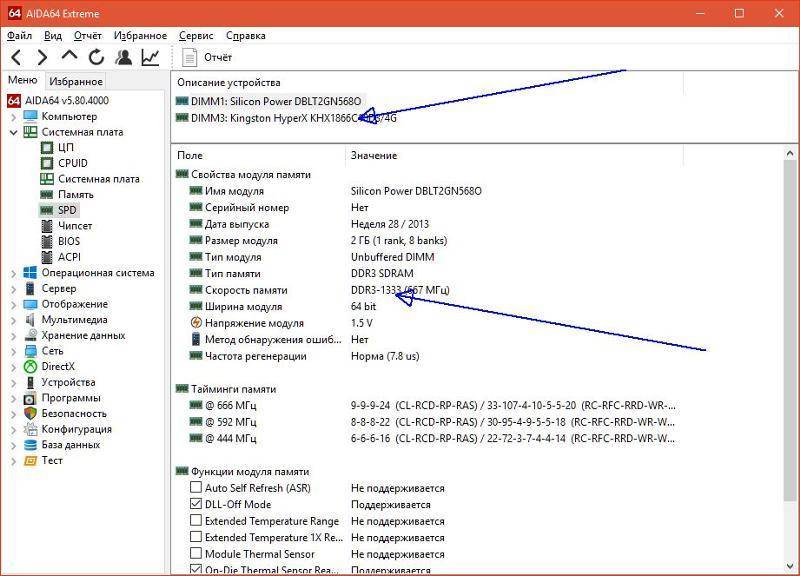Open the Память tree item
Image resolution: width=800 pixels, height=576 pixels.
[76, 194]
